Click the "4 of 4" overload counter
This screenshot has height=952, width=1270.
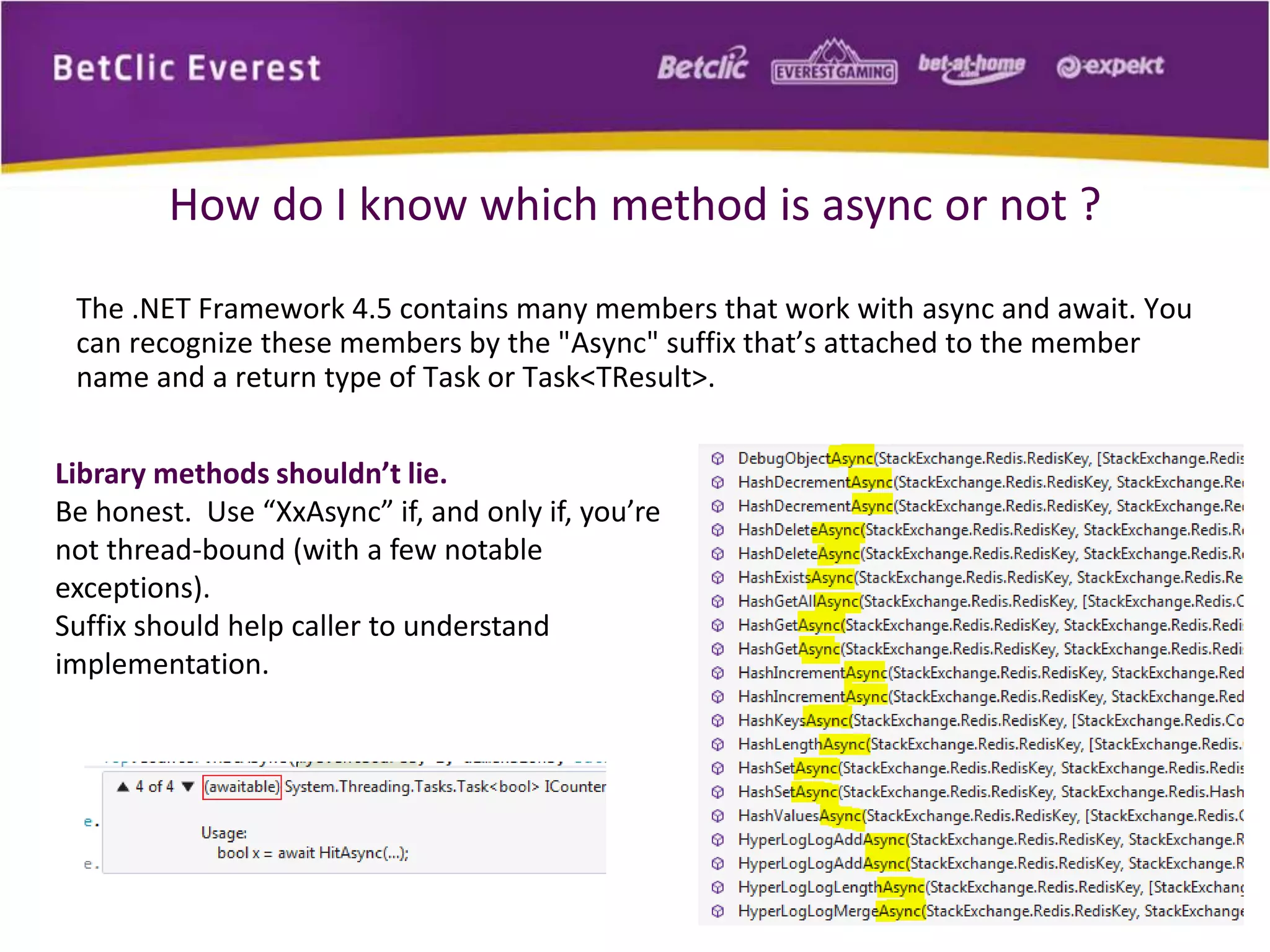pos(154,787)
